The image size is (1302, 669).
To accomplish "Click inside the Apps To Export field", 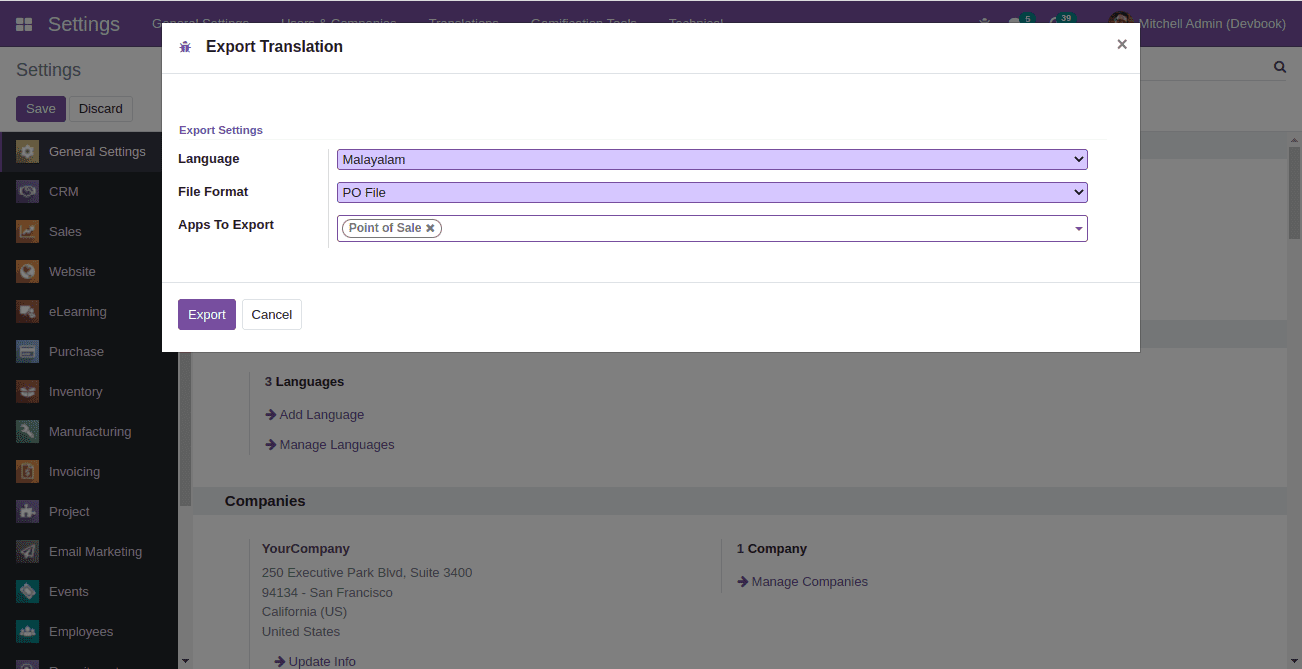I will click(712, 229).
